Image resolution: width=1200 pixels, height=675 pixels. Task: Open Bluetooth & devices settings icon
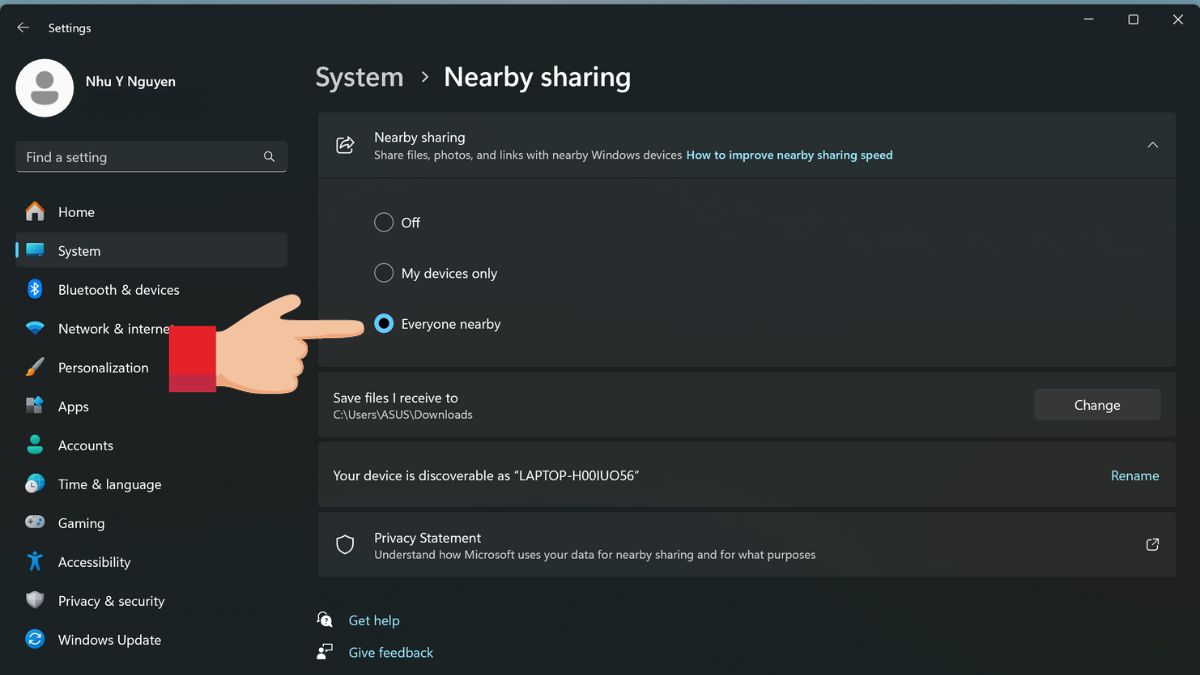click(33, 289)
